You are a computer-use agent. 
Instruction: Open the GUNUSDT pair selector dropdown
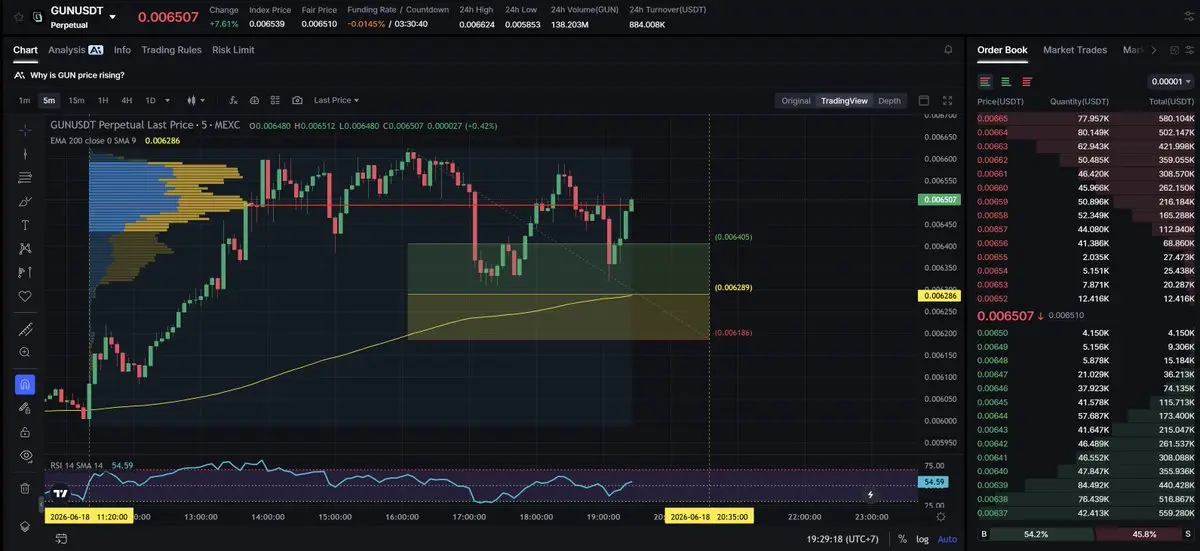[x=112, y=17]
